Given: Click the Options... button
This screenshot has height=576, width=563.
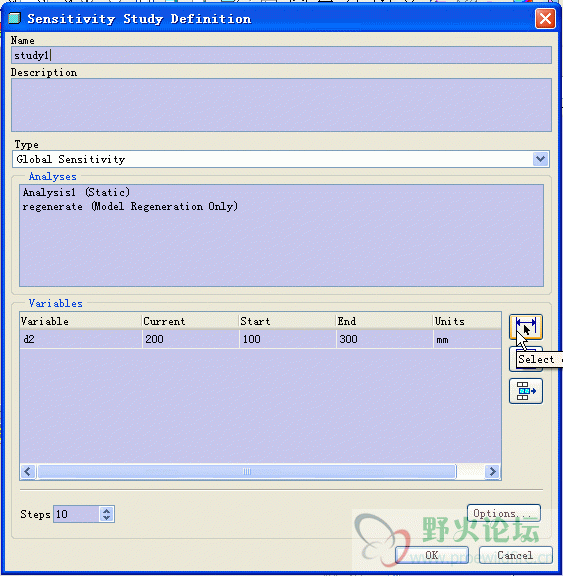Looking at the screenshot, I should point(504,513).
